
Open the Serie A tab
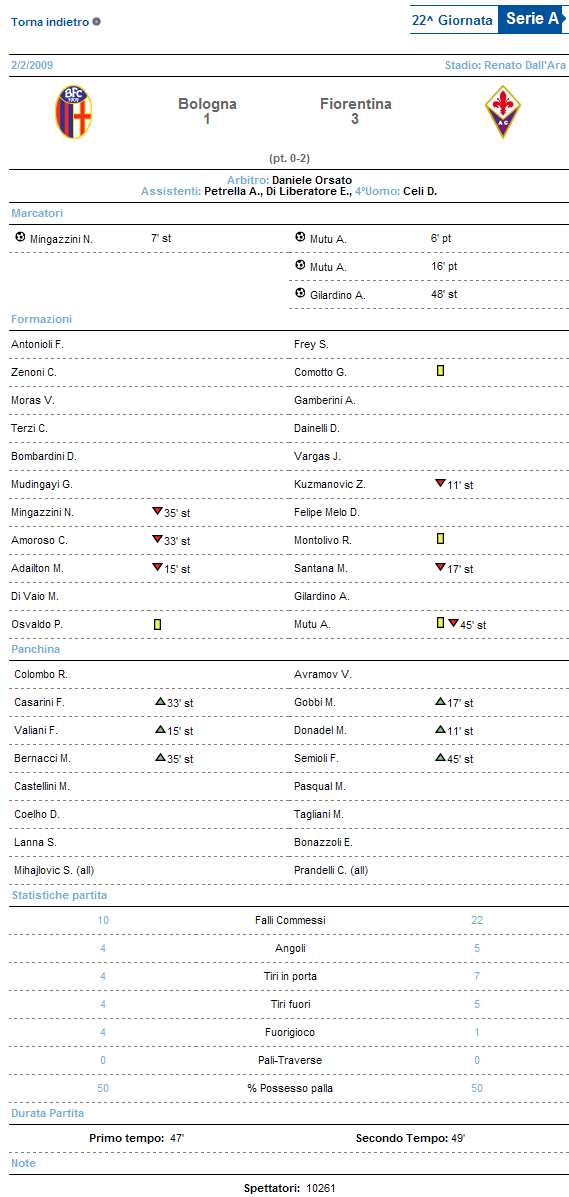click(532, 20)
